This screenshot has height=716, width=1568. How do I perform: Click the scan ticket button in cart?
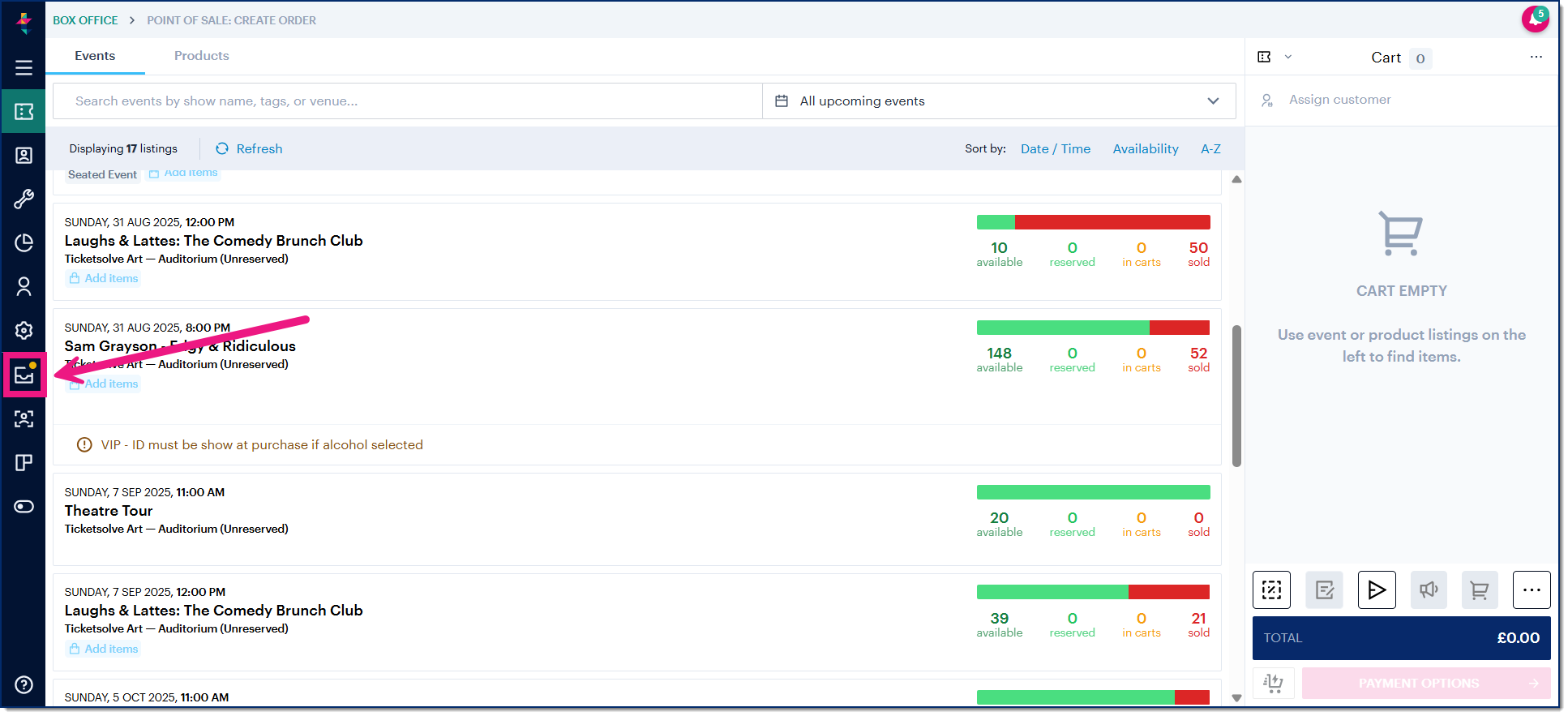pyautogui.click(x=1271, y=590)
